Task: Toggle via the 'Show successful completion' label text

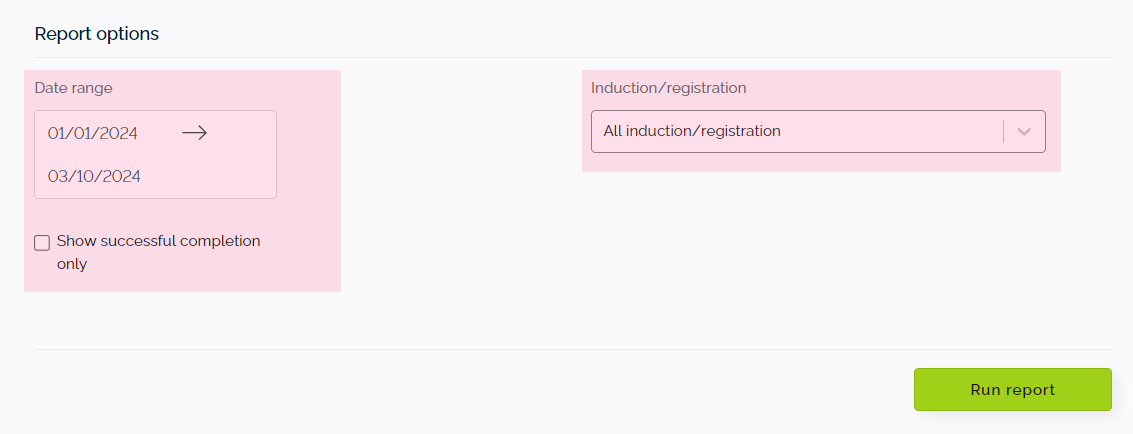Action: (158, 240)
